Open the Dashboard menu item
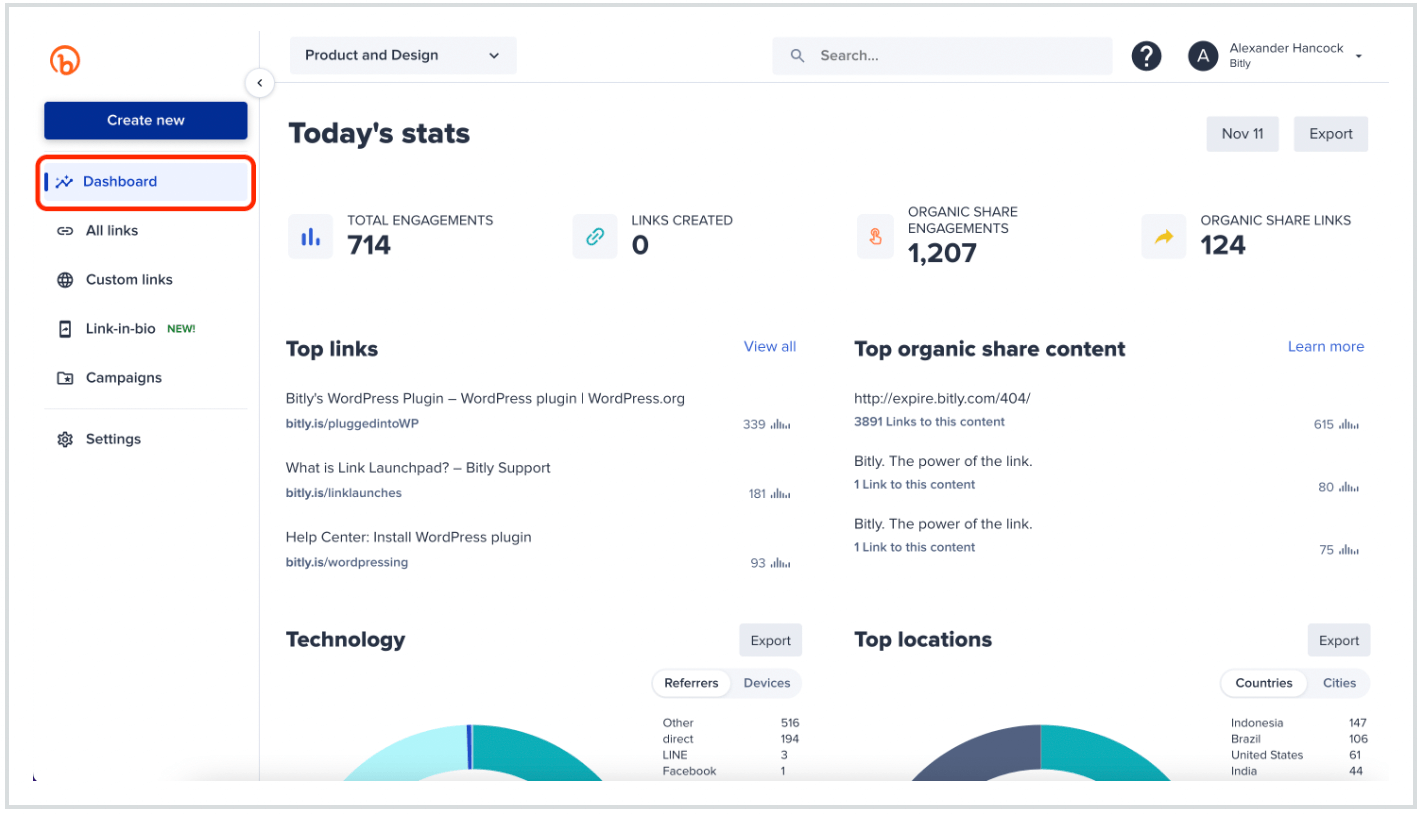Screen dimensions: 1422x814 pos(146,182)
